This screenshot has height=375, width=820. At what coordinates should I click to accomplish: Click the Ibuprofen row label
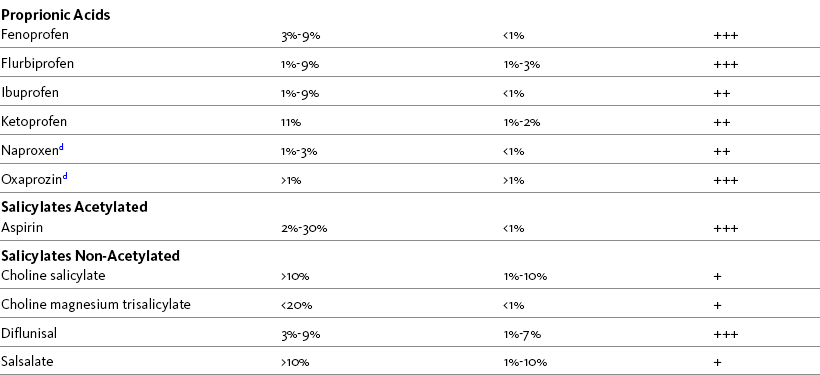[x=30, y=93]
